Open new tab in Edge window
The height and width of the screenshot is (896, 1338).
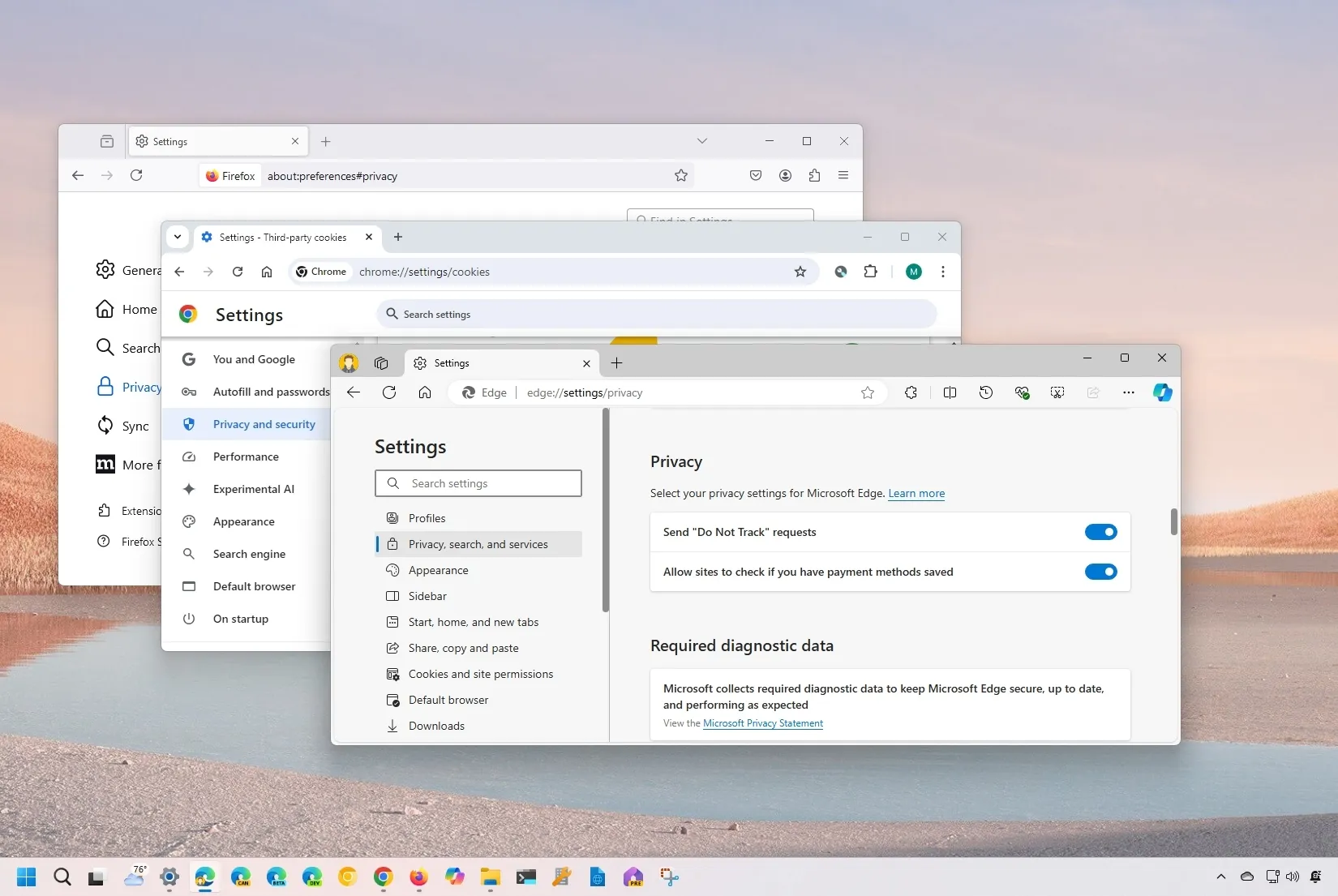(x=616, y=363)
